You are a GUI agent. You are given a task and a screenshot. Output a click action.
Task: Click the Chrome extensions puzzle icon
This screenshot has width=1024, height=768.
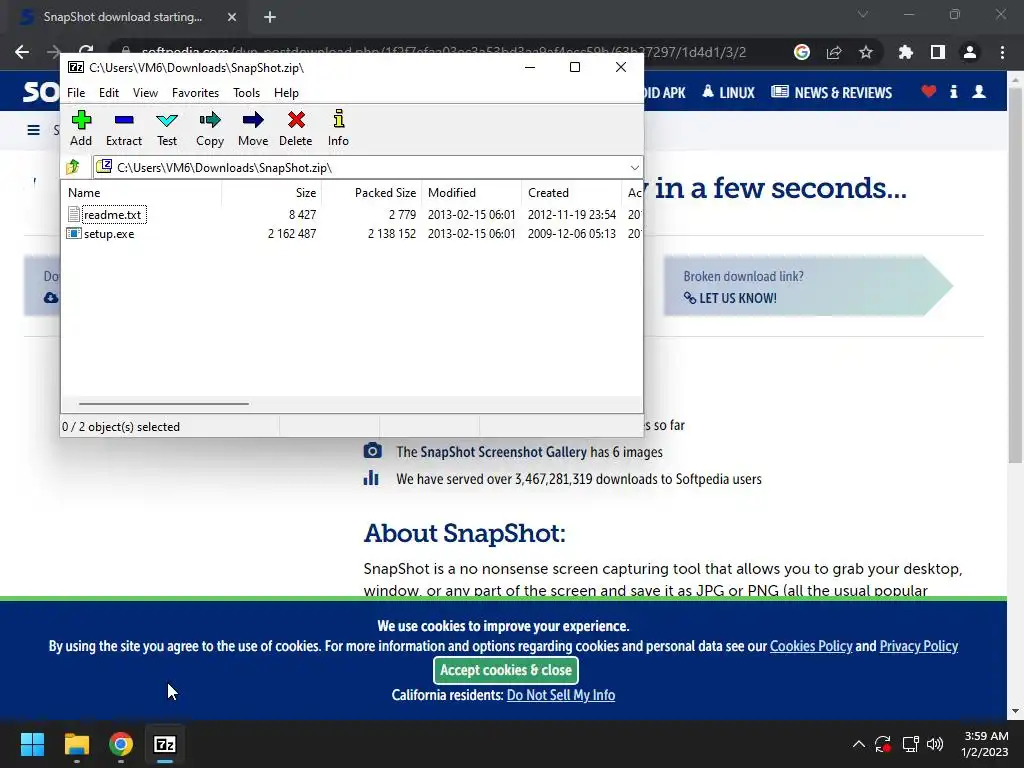pyautogui.click(x=905, y=52)
